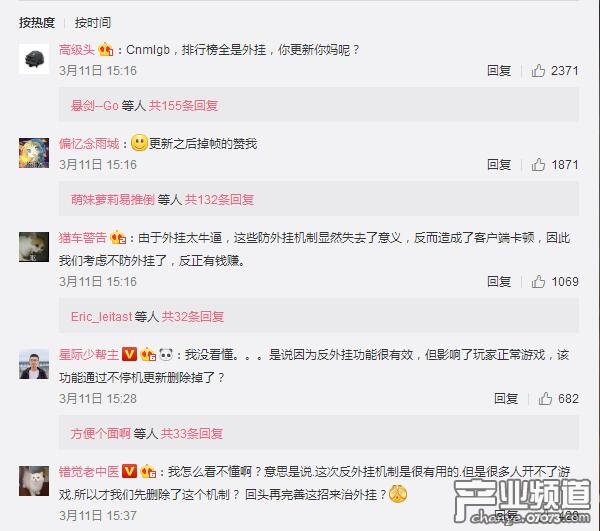The width and height of the screenshot is (600, 531).
Task: Like the comment by 高级头
Action: [538, 71]
